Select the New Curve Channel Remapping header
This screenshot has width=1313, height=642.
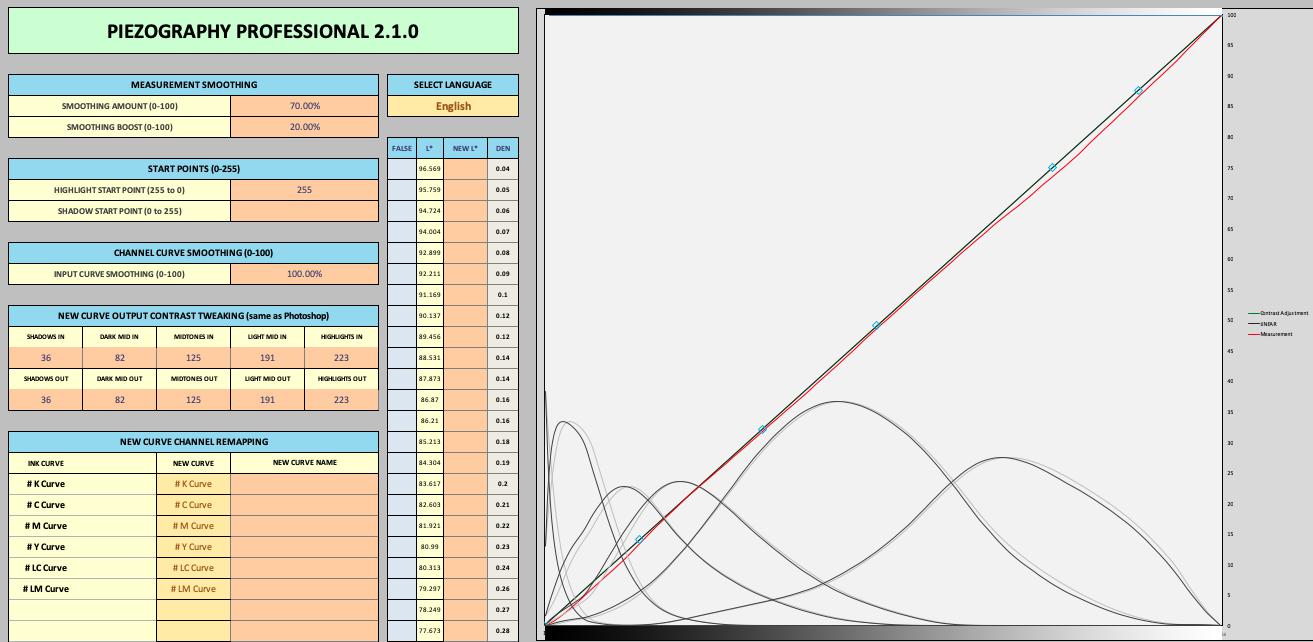pyautogui.click(x=194, y=442)
